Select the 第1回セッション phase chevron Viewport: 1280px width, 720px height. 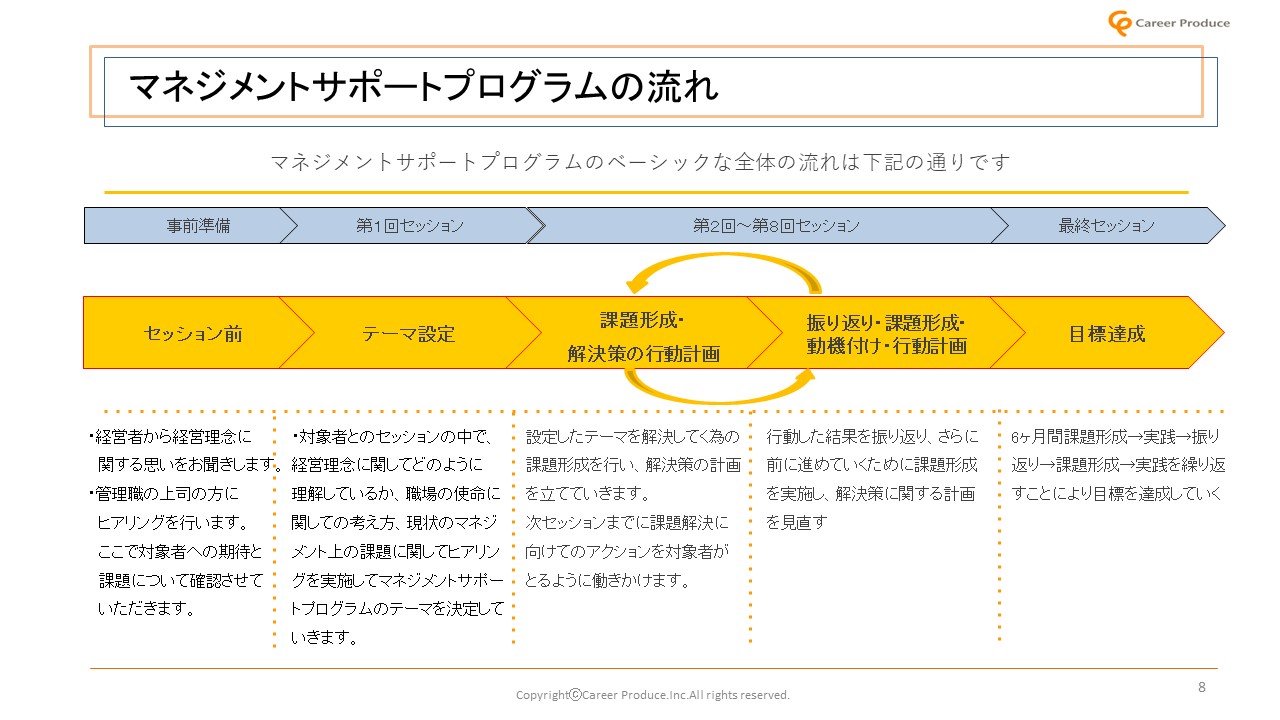pos(410,226)
